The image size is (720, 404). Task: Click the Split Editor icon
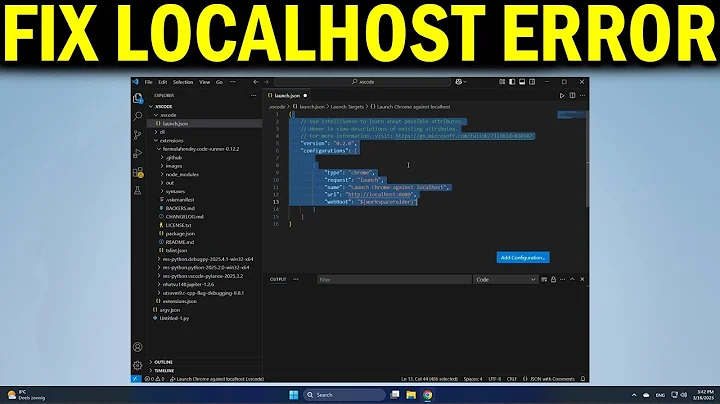572,95
